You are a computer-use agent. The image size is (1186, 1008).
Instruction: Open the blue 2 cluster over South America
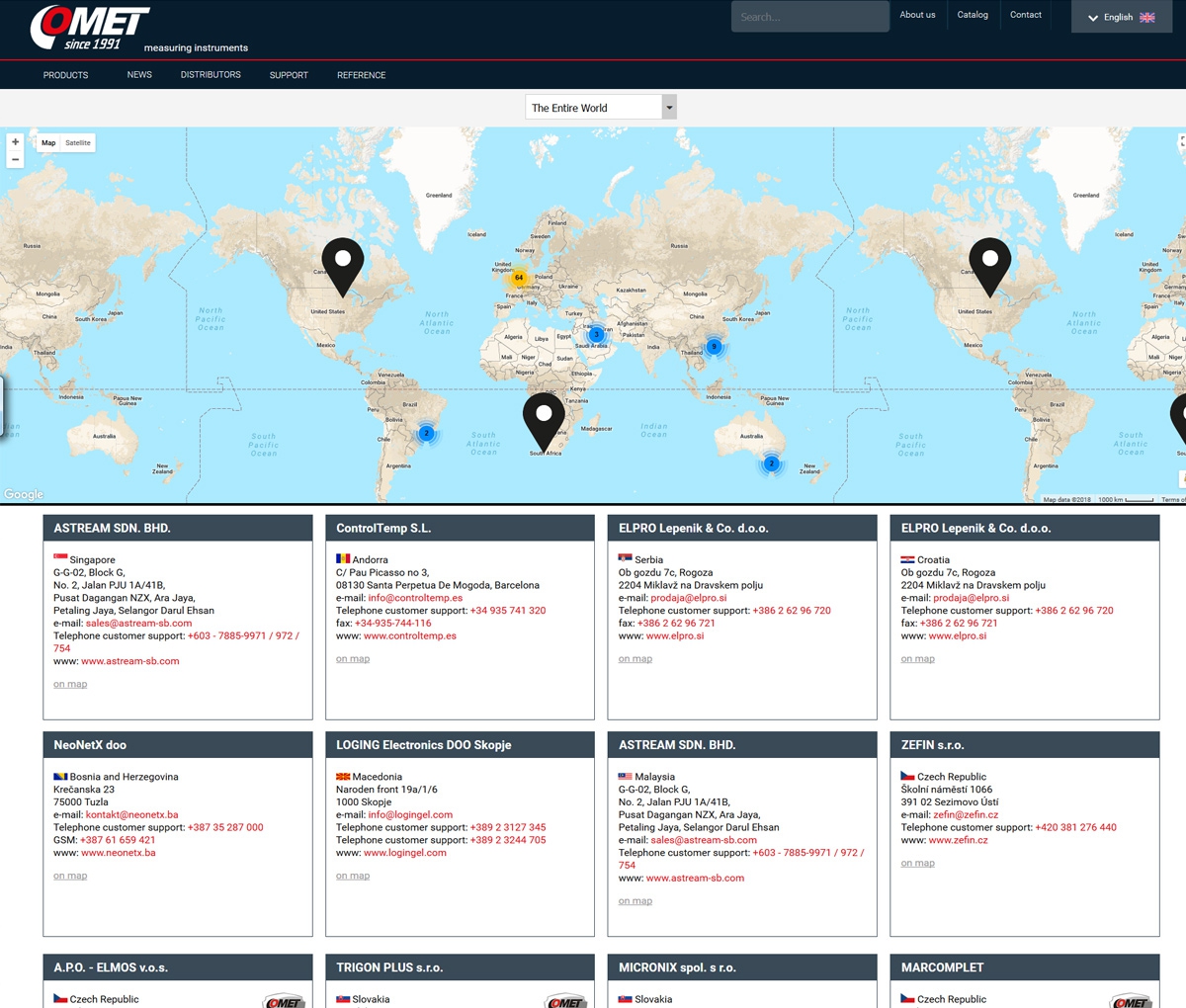click(426, 433)
